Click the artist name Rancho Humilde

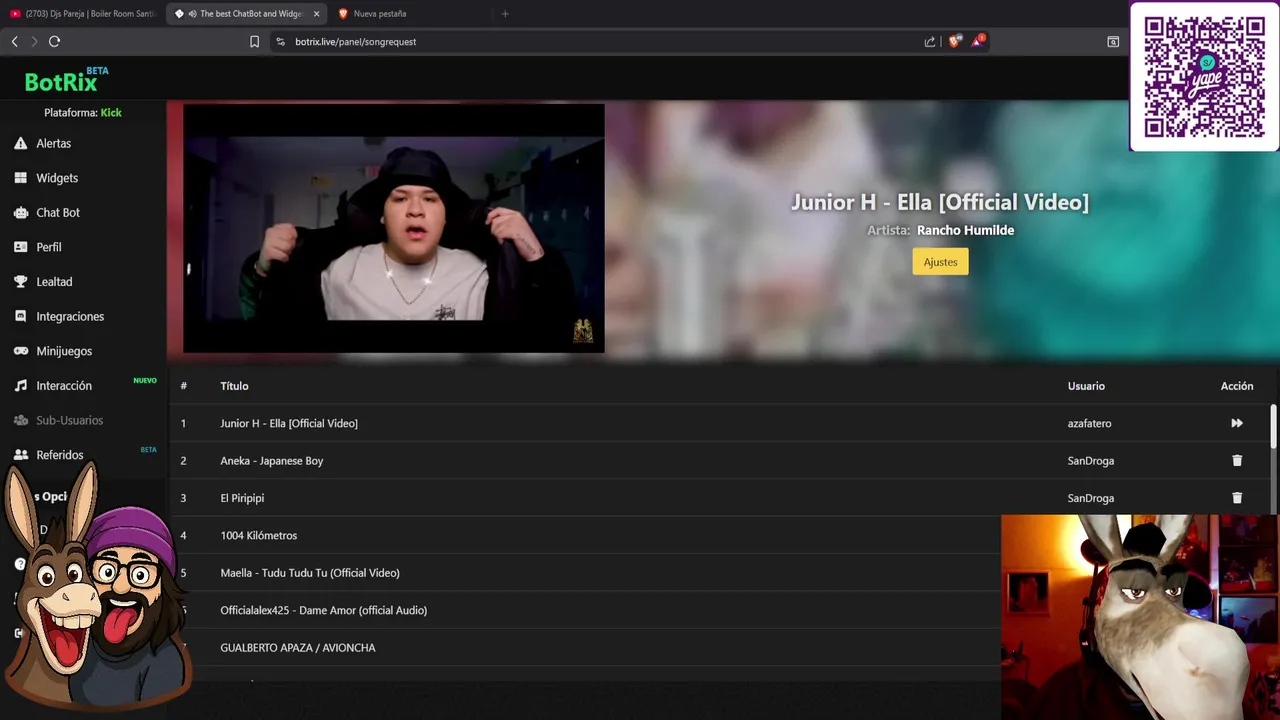[965, 230]
